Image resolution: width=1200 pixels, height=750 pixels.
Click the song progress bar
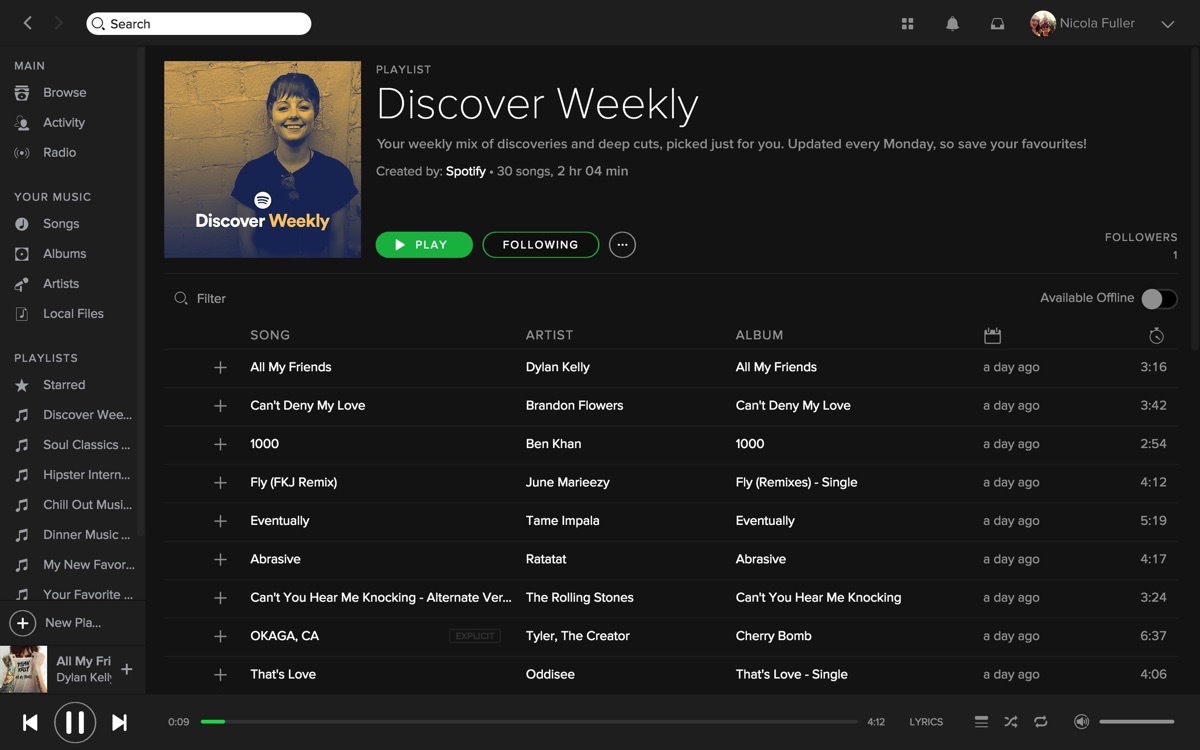pos(528,721)
